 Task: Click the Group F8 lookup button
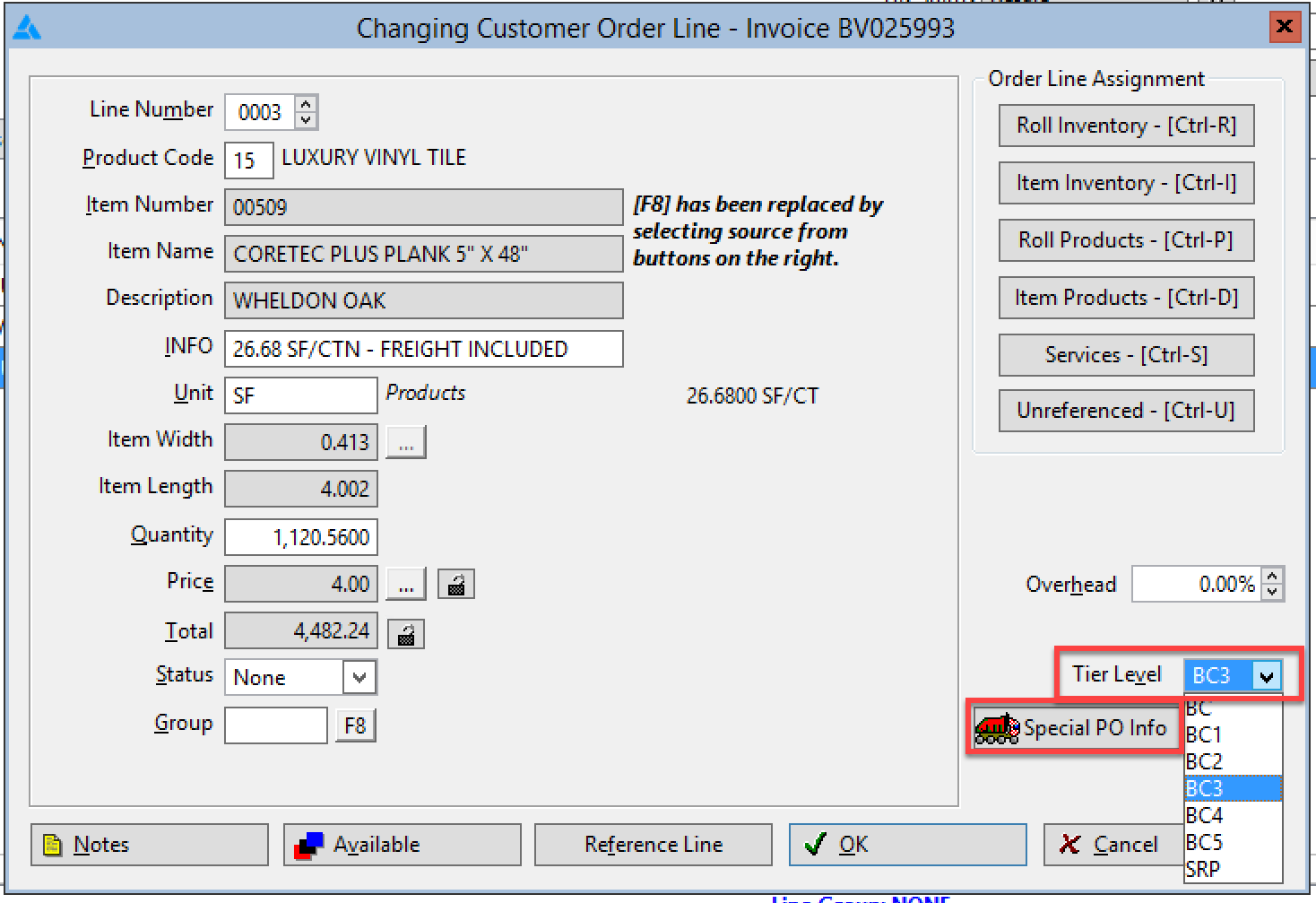[x=355, y=725]
